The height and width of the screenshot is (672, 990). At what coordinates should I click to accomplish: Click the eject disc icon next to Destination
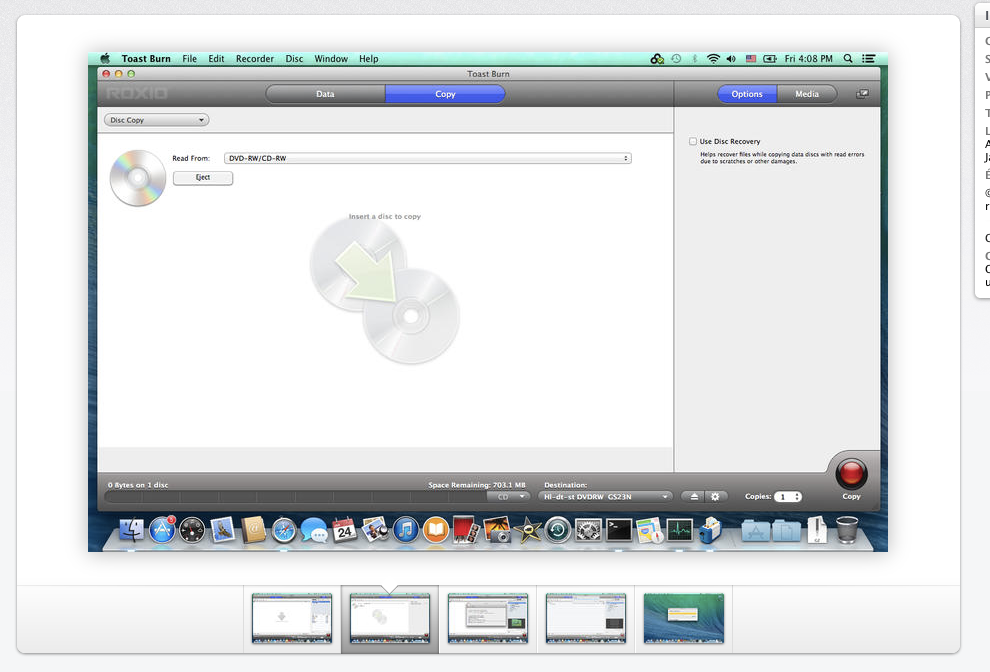pyautogui.click(x=696, y=497)
